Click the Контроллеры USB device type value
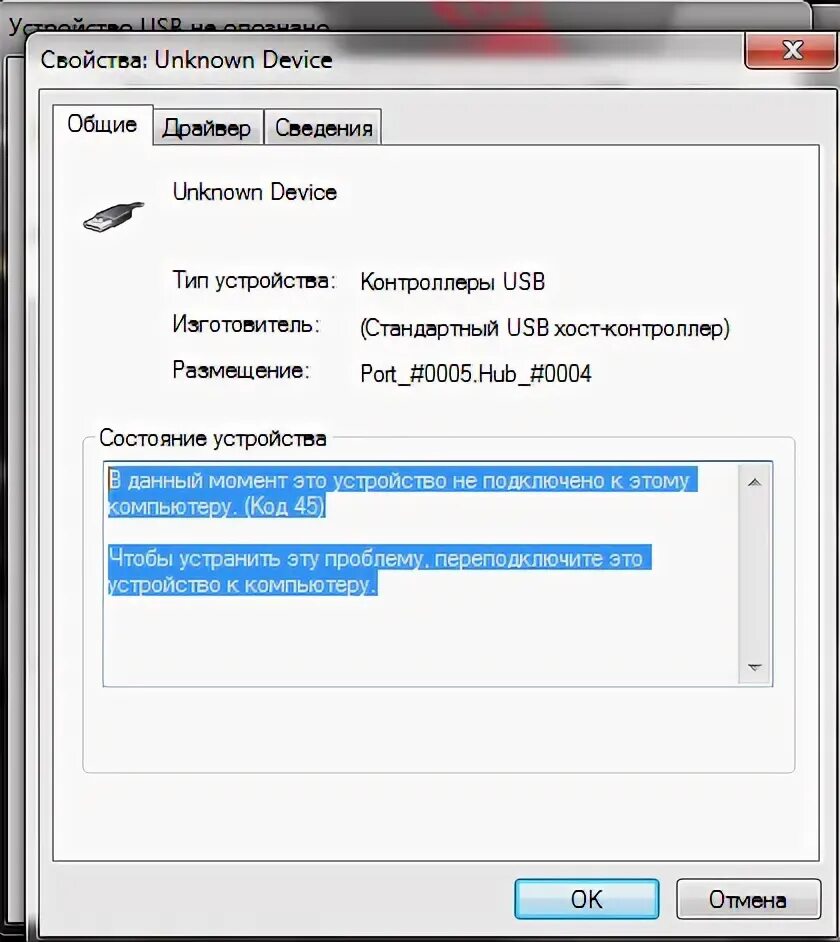Viewport: 840px width, 942px height. [x=452, y=282]
